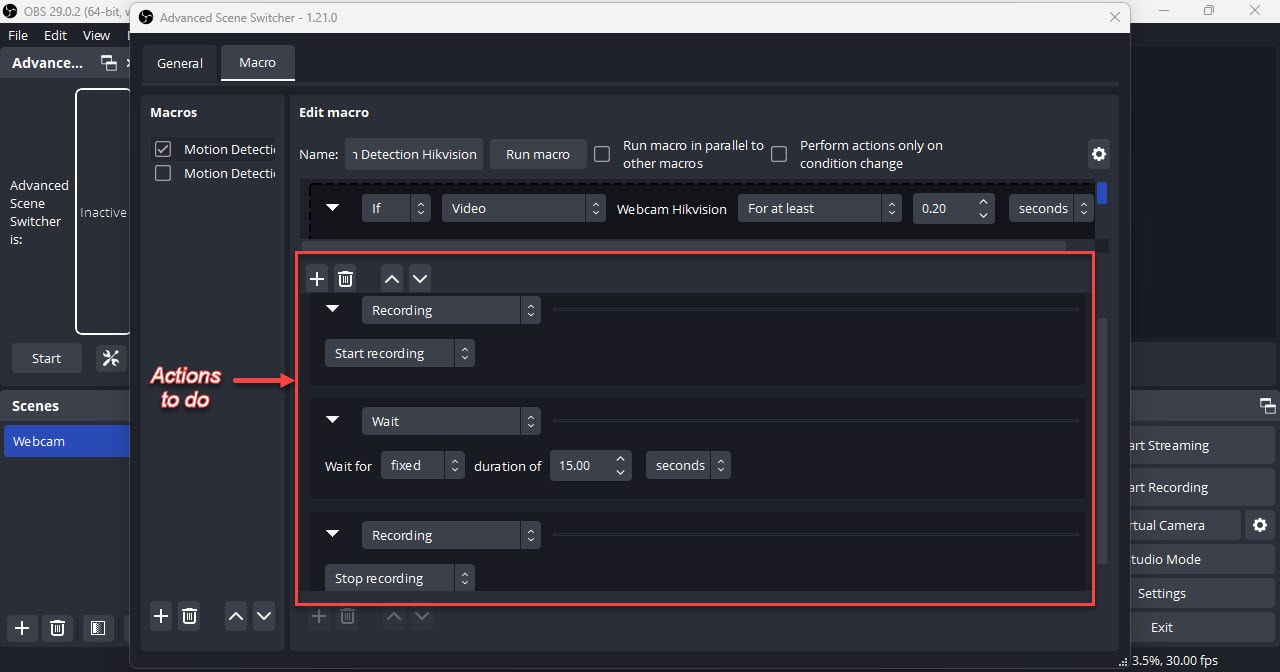
Task: Click the macro Name input field
Action: tap(415, 154)
